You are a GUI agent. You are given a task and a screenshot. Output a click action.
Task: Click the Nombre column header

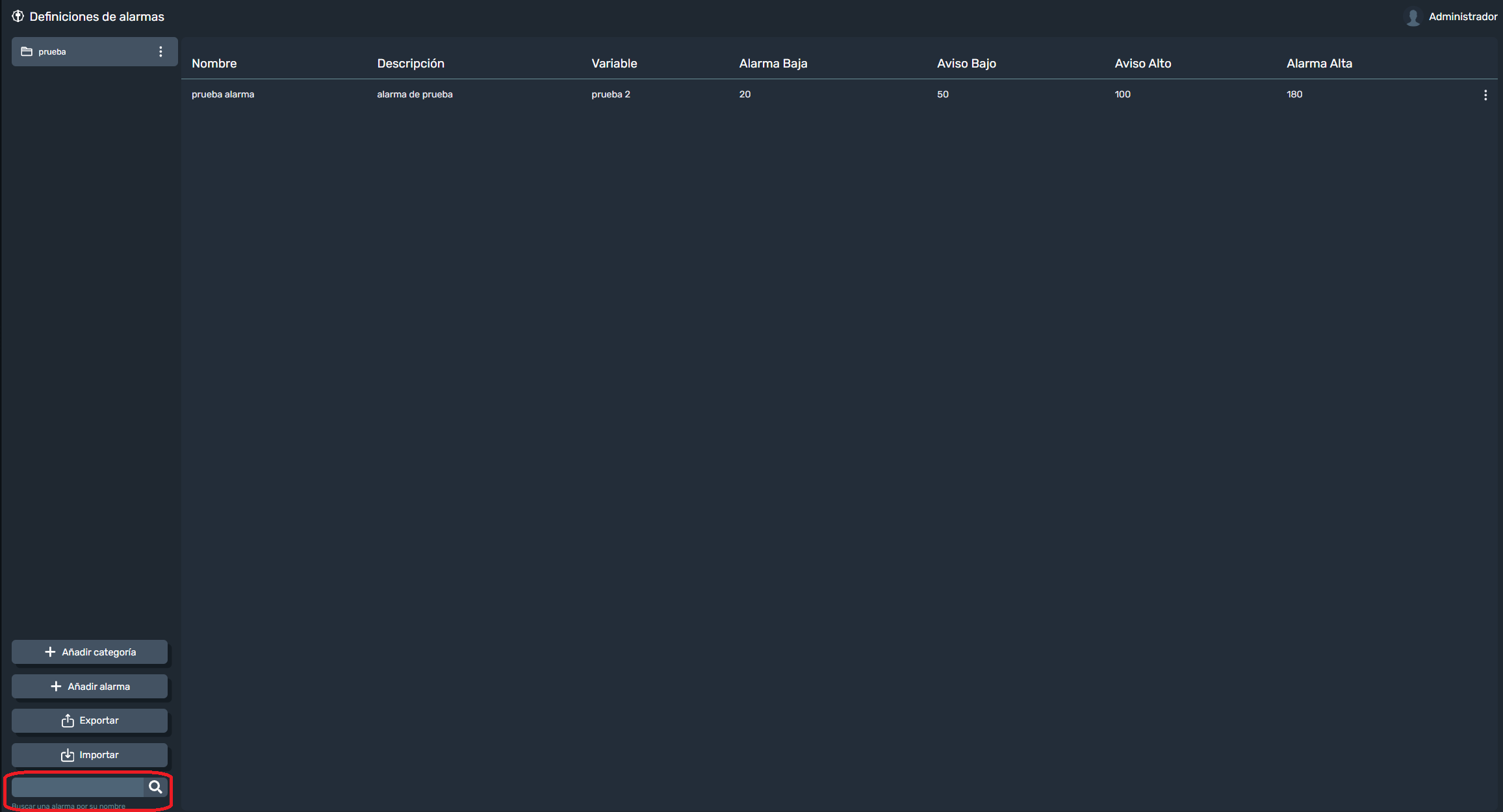pyautogui.click(x=214, y=63)
